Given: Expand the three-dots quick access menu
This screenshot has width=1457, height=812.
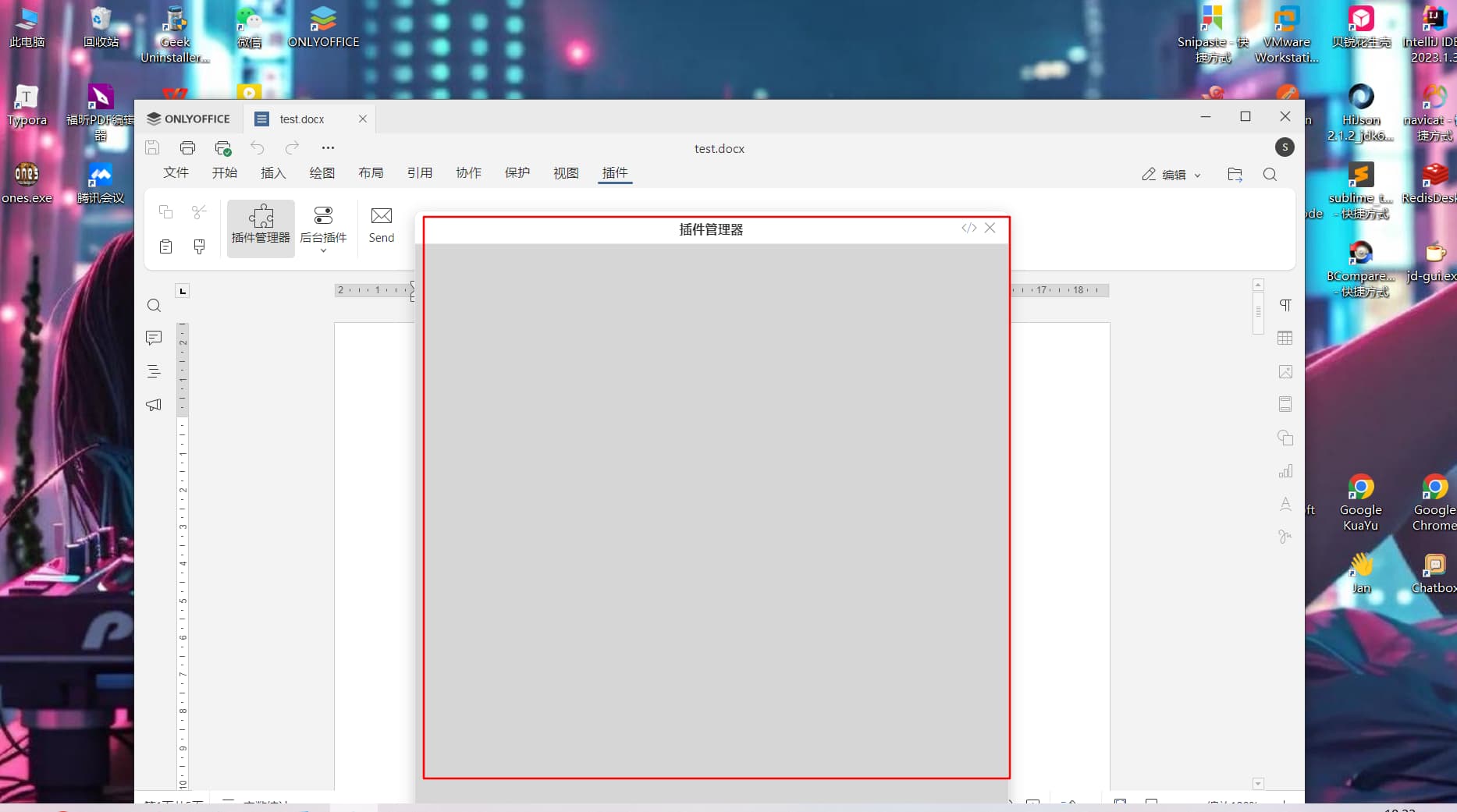Looking at the screenshot, I should click(328, 148).
